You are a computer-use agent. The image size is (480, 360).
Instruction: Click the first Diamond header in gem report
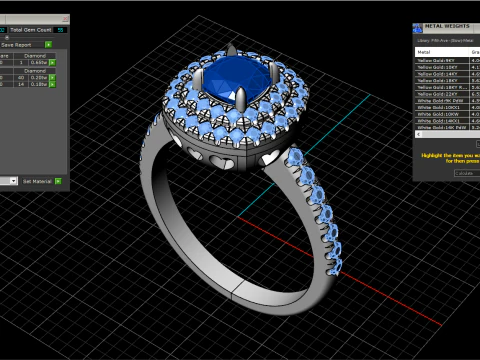coord(35,56)
